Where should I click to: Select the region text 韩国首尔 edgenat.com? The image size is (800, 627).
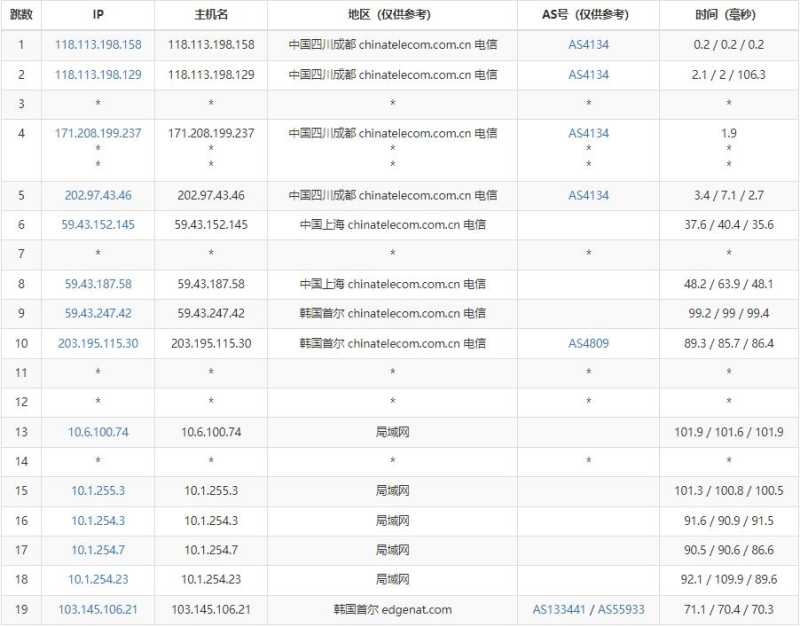[392, 610]
